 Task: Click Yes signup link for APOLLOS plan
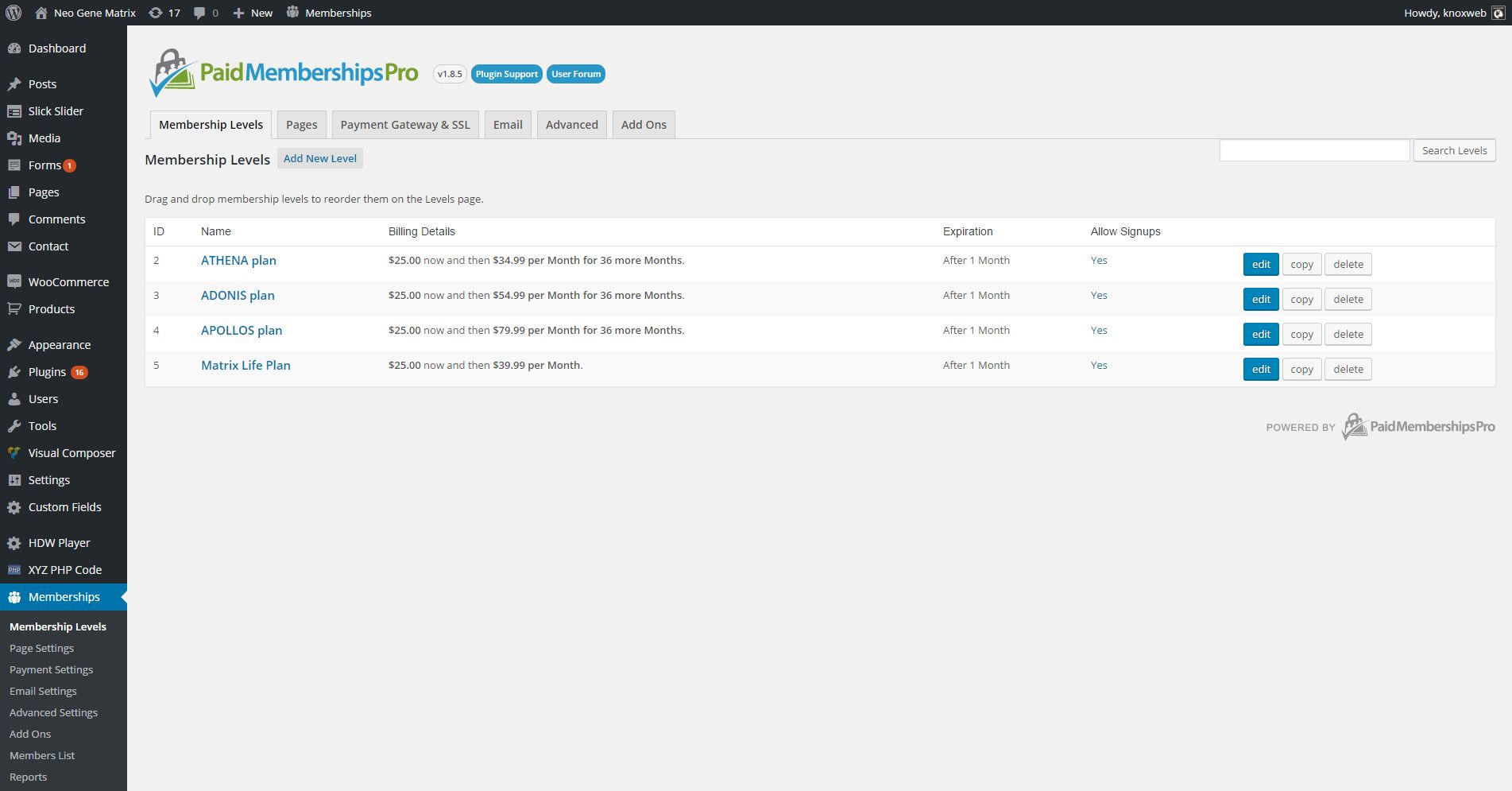(1099, 330)
